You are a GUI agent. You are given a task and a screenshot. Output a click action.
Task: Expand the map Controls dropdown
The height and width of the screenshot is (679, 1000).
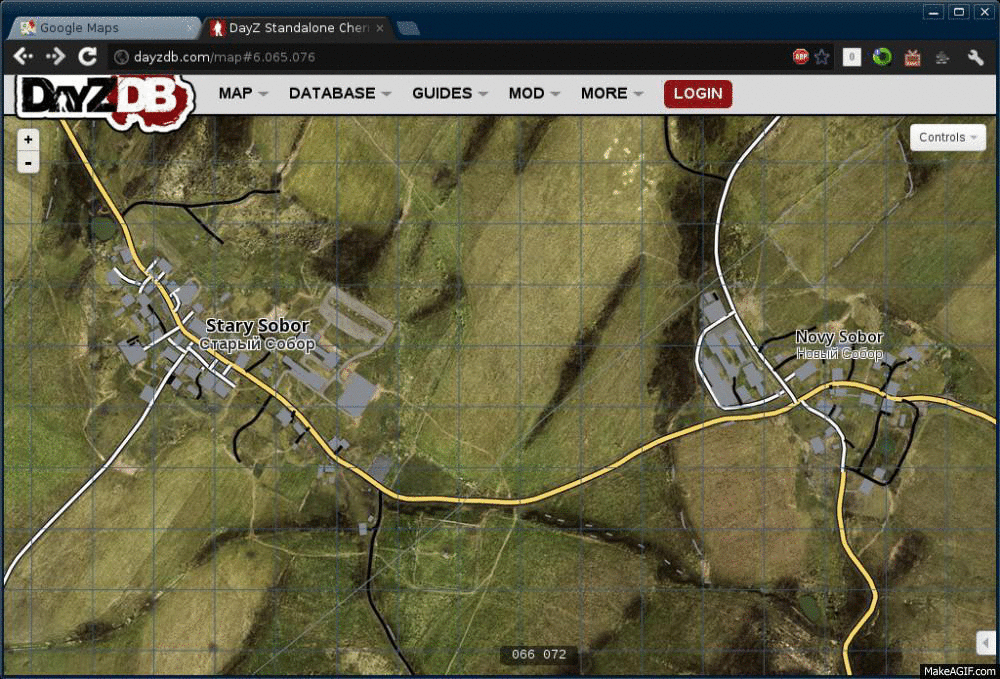pyautogui.click(x=947, y=138)
